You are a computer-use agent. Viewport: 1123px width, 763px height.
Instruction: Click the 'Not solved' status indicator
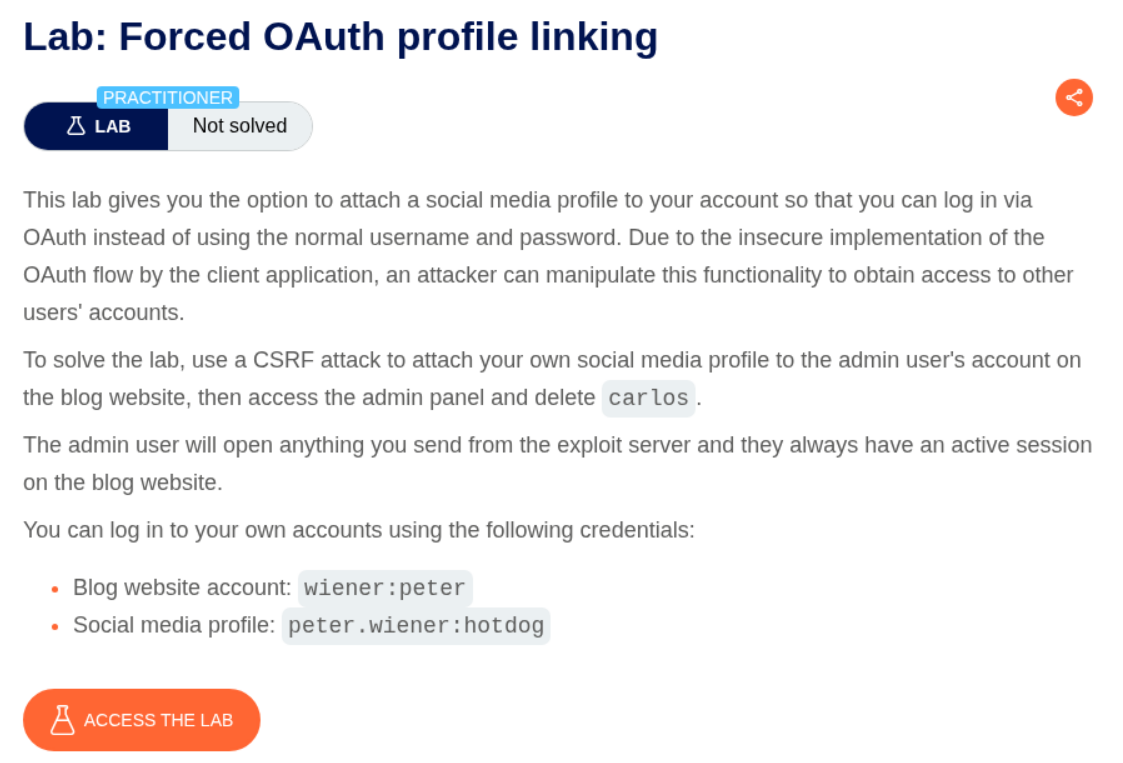(x=239, y=126)
